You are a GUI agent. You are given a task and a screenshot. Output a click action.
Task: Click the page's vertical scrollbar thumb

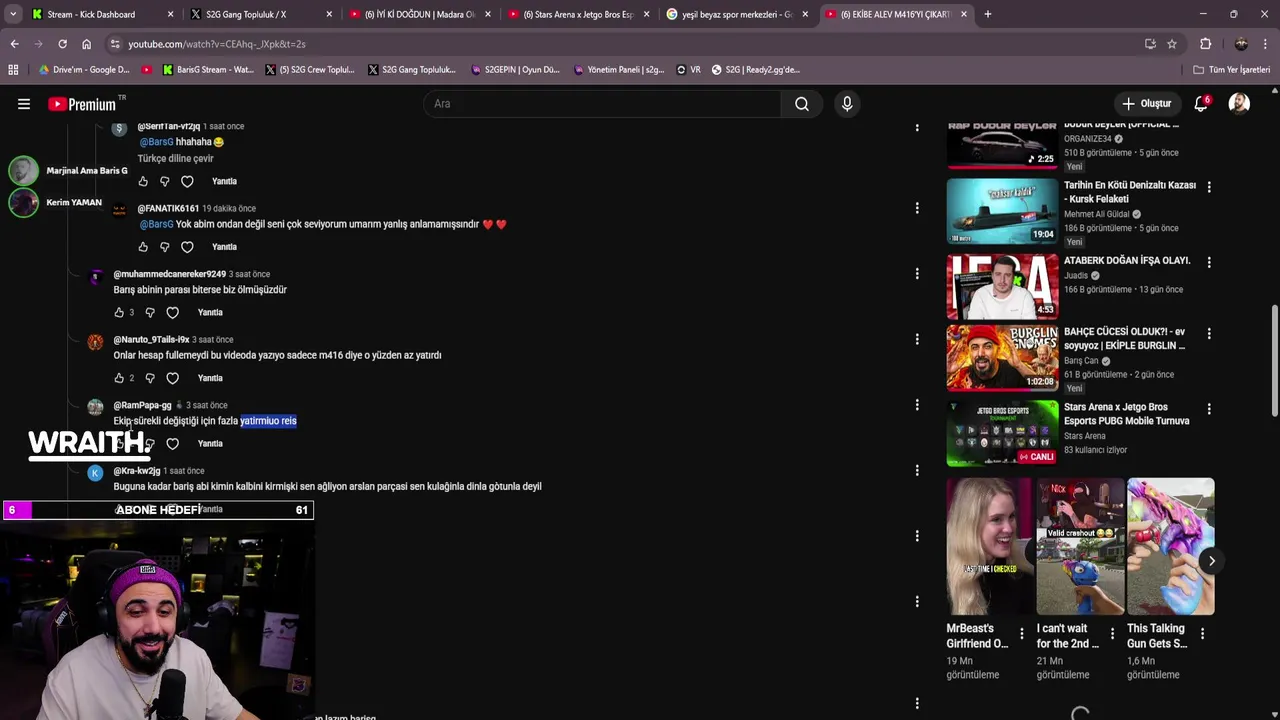tap(1275, 362)
